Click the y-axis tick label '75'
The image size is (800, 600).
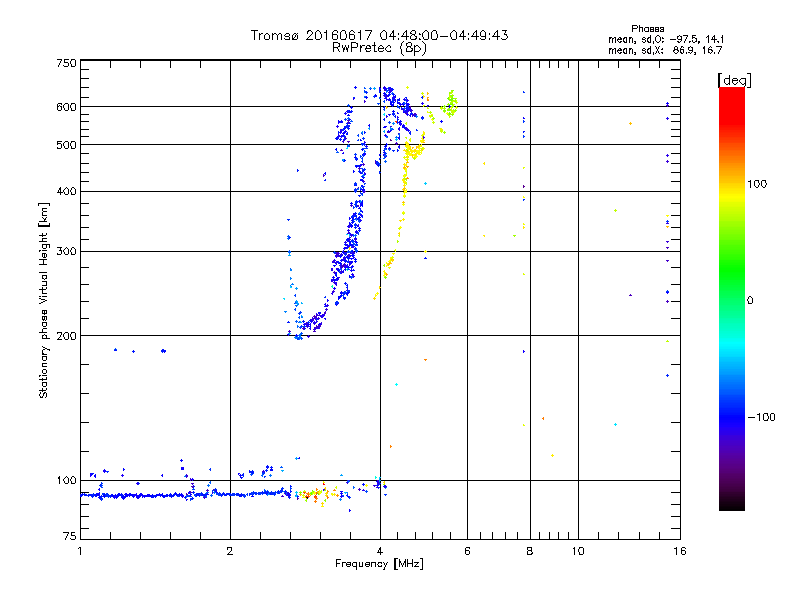pyautogui.click(x=70, y=536)
